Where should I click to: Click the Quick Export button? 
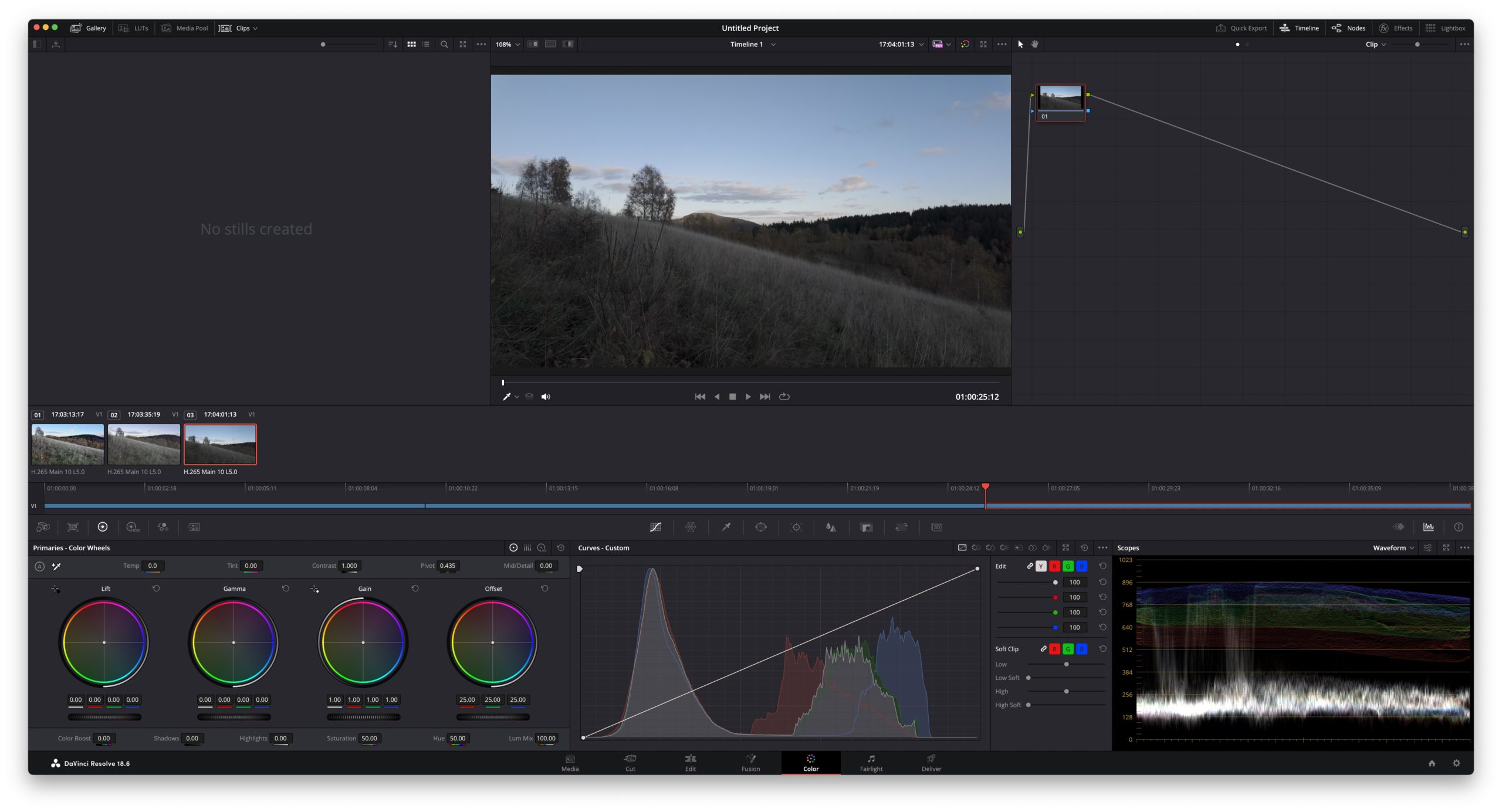coord(1241,28)
